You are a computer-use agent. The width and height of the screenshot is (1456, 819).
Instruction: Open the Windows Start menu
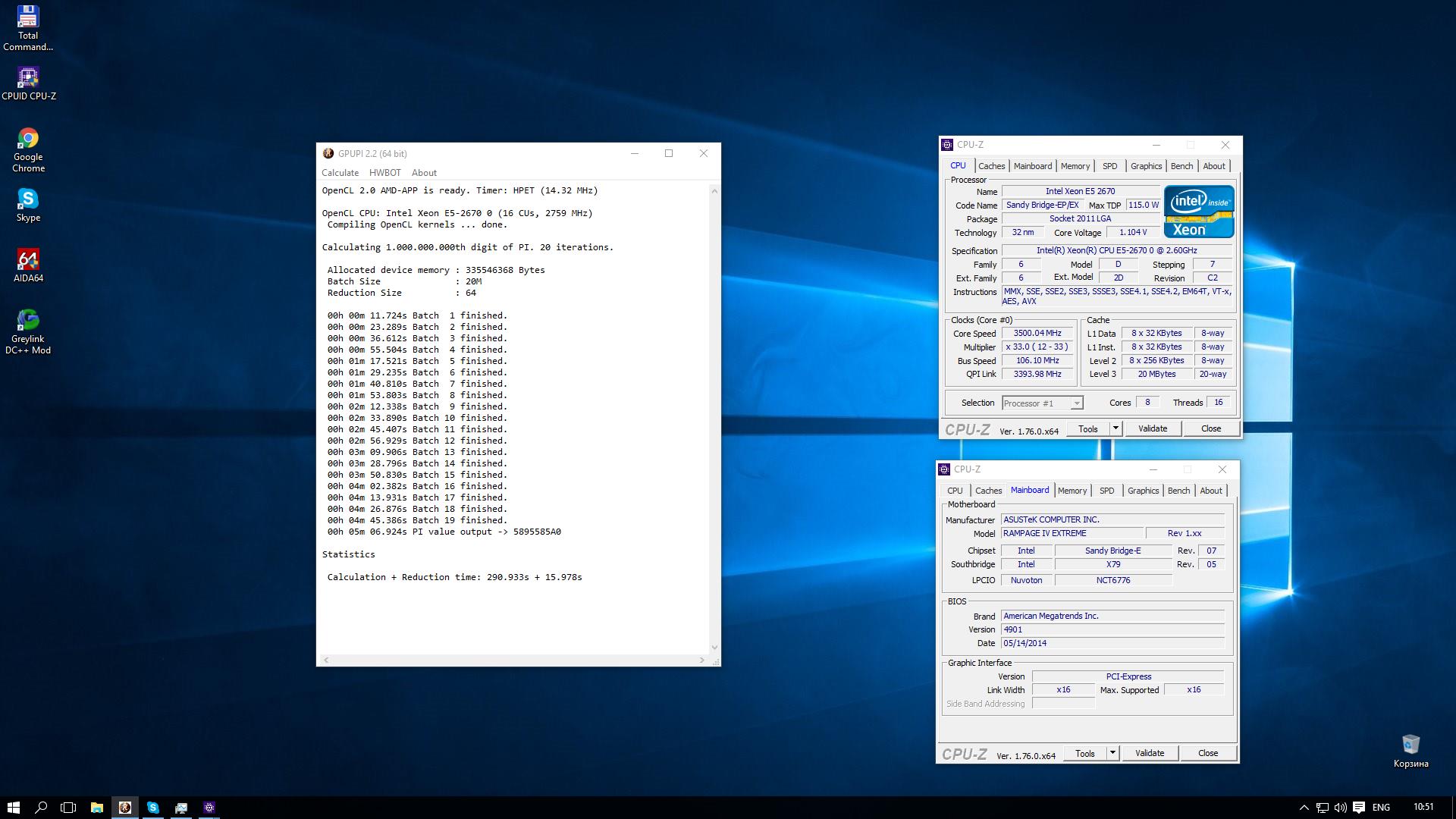pyautogui.click(x=14, y=808)
